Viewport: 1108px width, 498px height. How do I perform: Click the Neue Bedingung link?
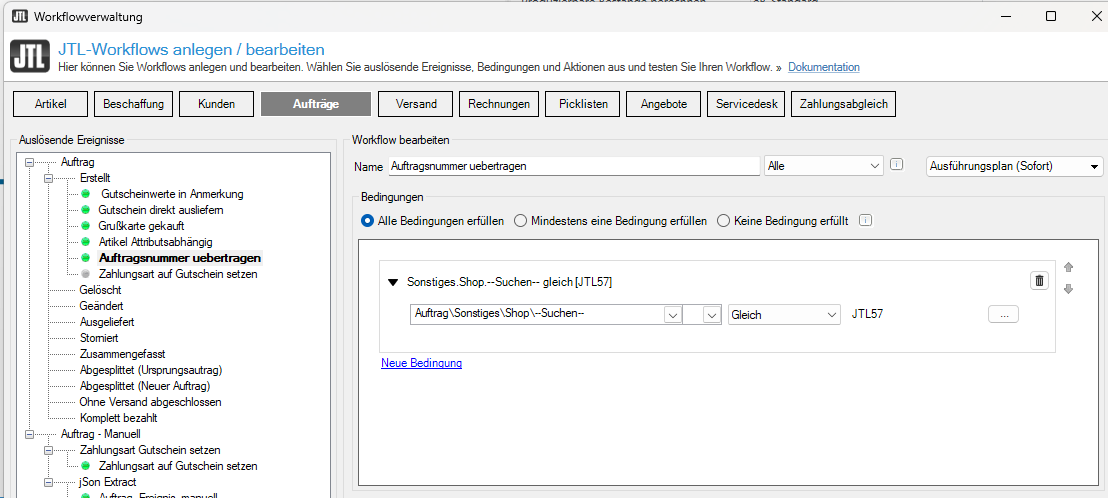click(x=421, y=363)
